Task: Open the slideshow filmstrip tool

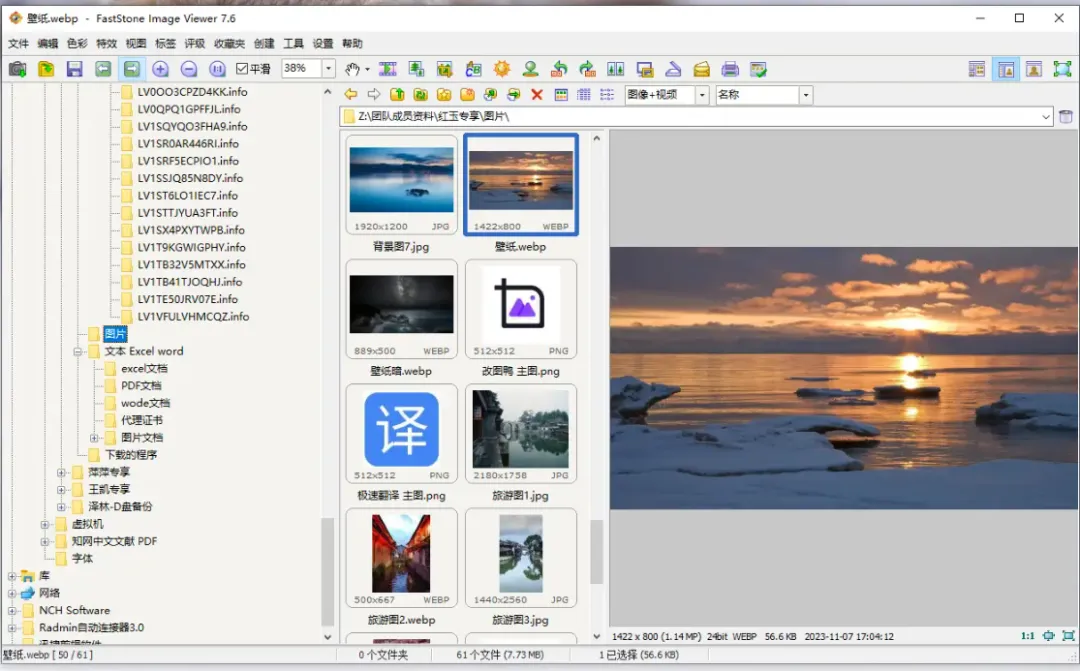Action: pyautogui.click(x=387, y=69)
